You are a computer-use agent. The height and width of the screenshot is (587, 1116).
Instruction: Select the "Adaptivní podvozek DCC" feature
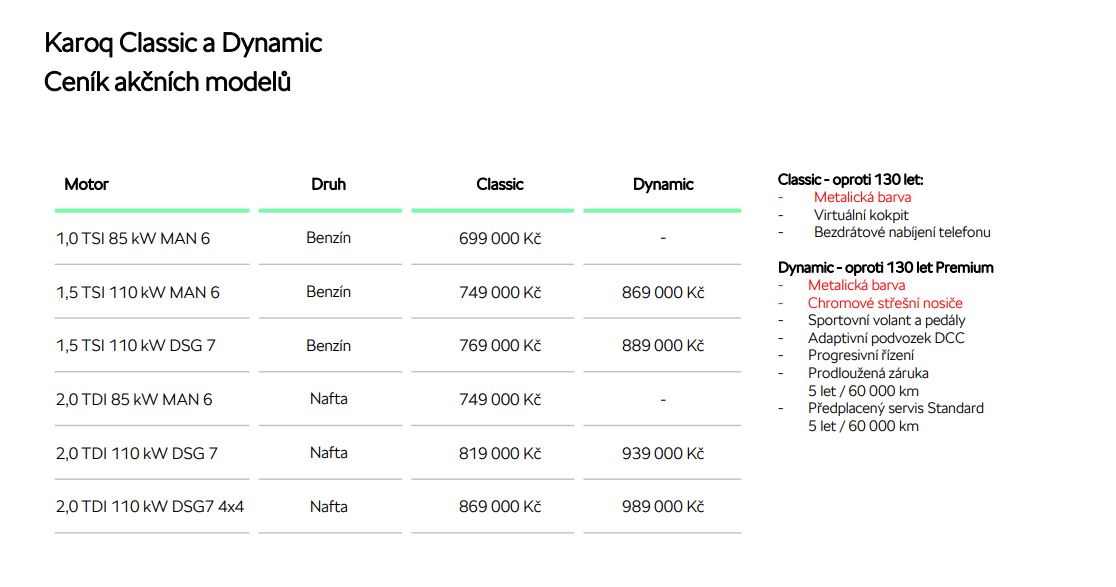[886, 338]
